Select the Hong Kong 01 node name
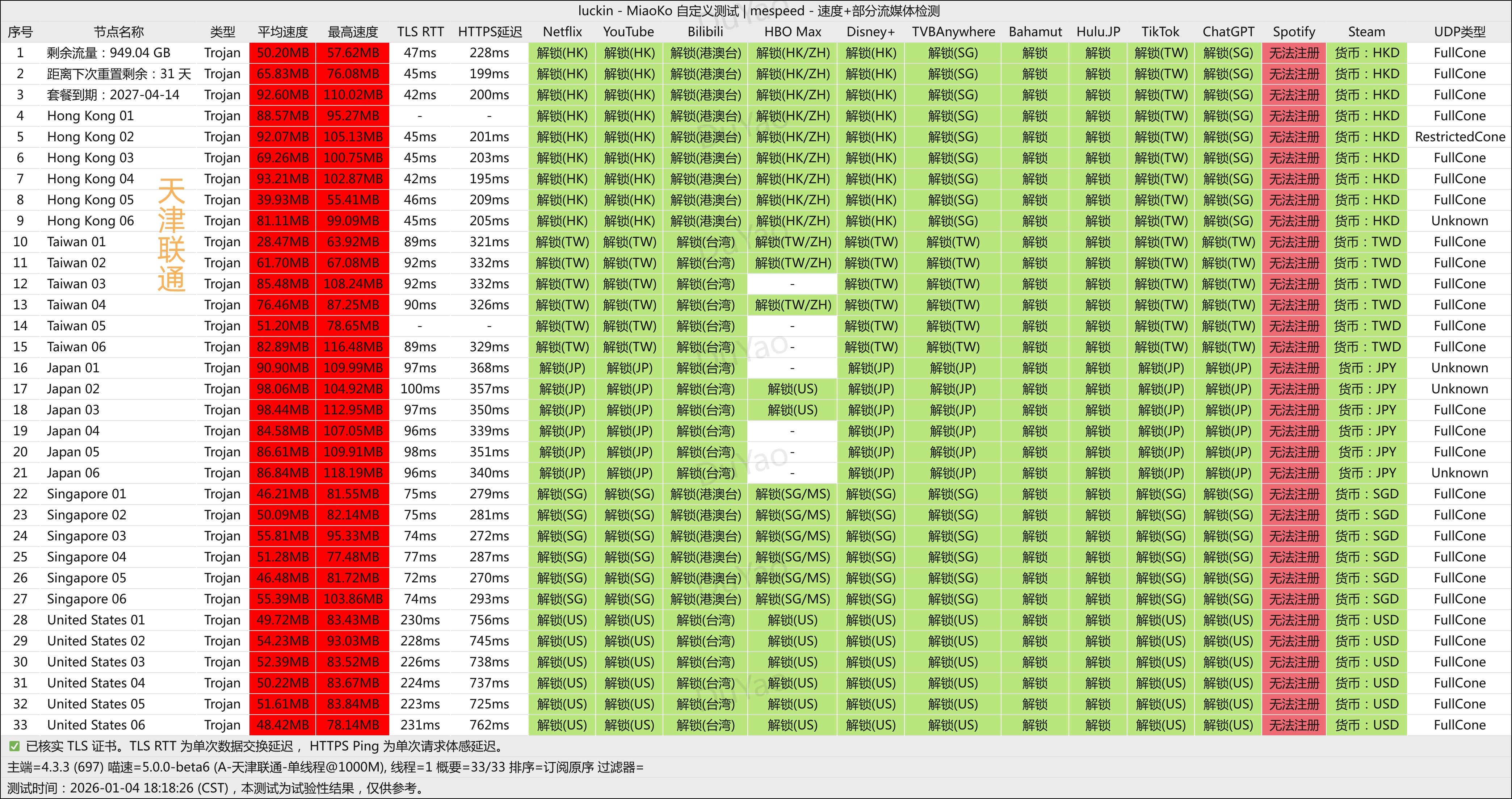The image size is (1512, 799). coord(91,116)
